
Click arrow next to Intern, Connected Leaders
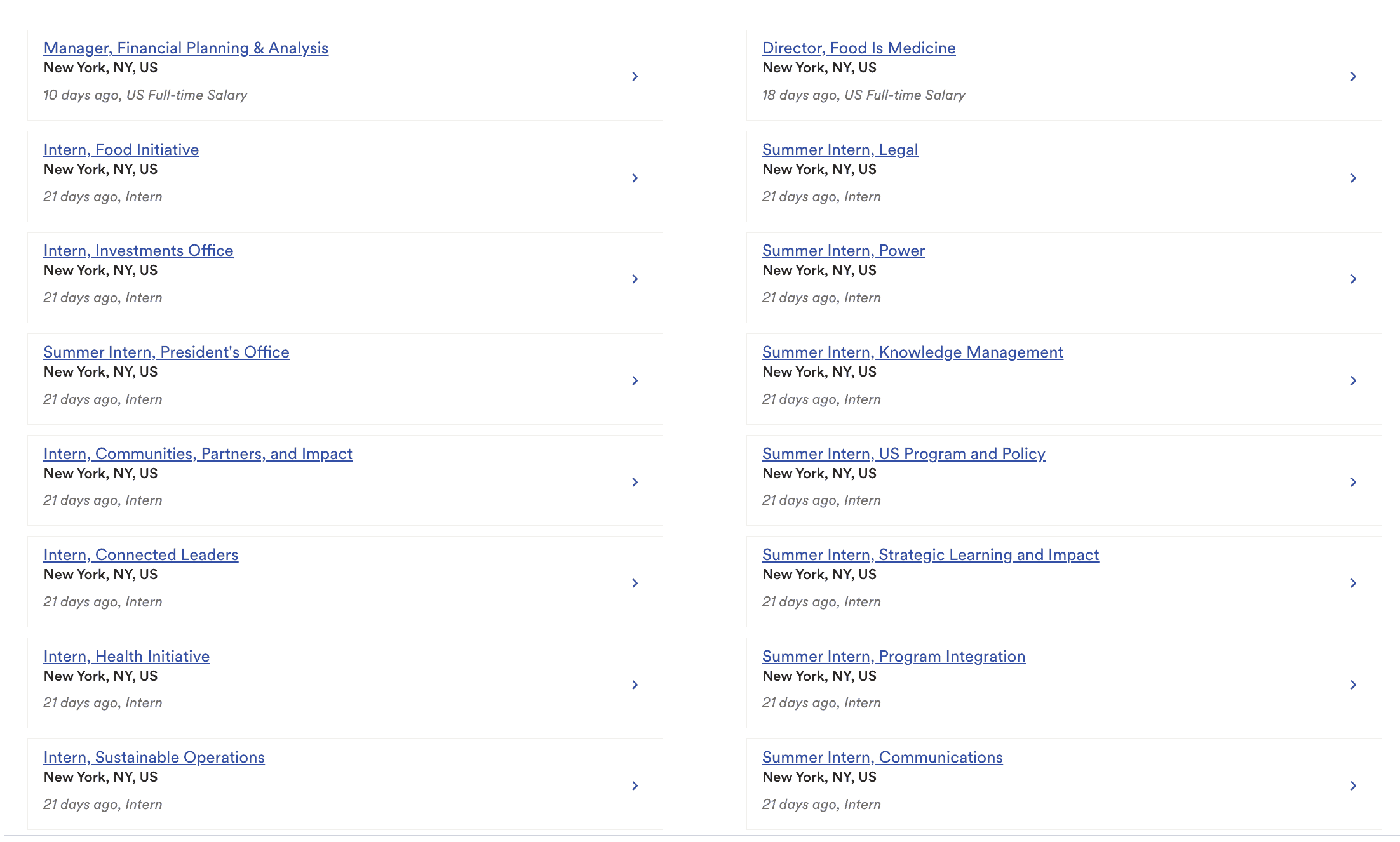coord(635,583)
